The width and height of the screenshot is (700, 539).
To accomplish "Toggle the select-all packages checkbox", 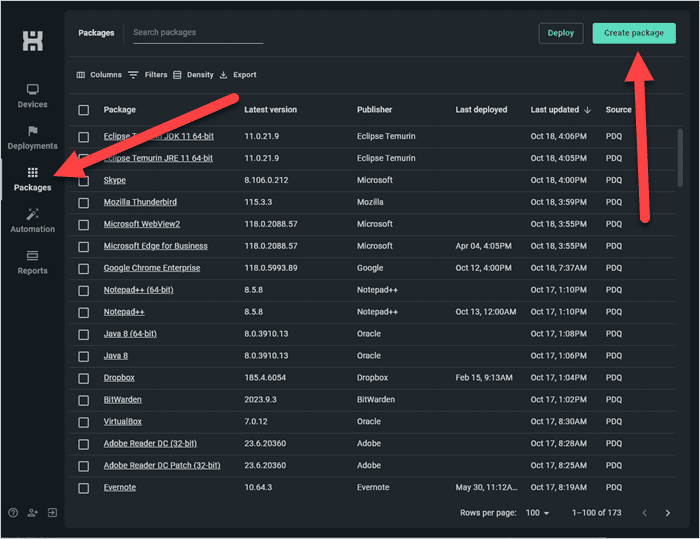I will point(83,110).
